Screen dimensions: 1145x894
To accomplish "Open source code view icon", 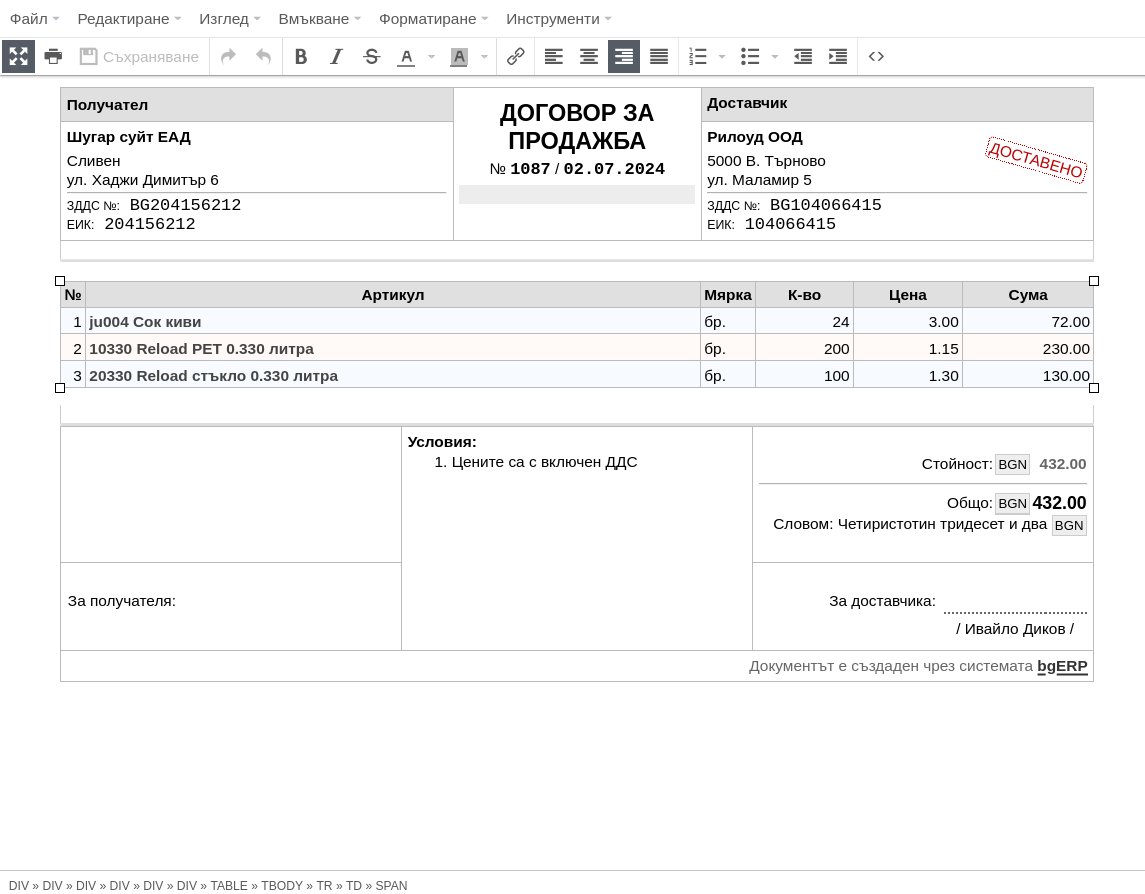I will tap(876, 56).
